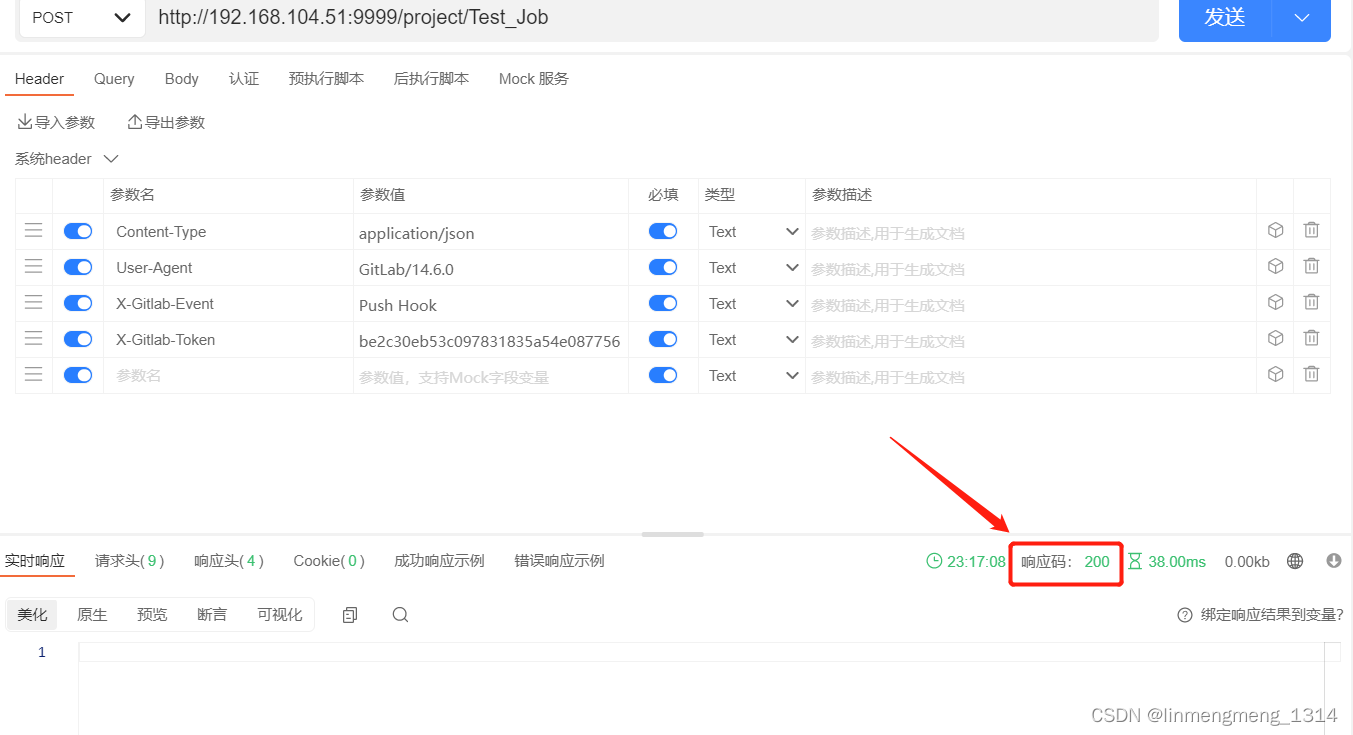Click the cube icon in the X-Gitlab-Token row
This screenshot has height=735, width=1353.
pos(1275,338)
